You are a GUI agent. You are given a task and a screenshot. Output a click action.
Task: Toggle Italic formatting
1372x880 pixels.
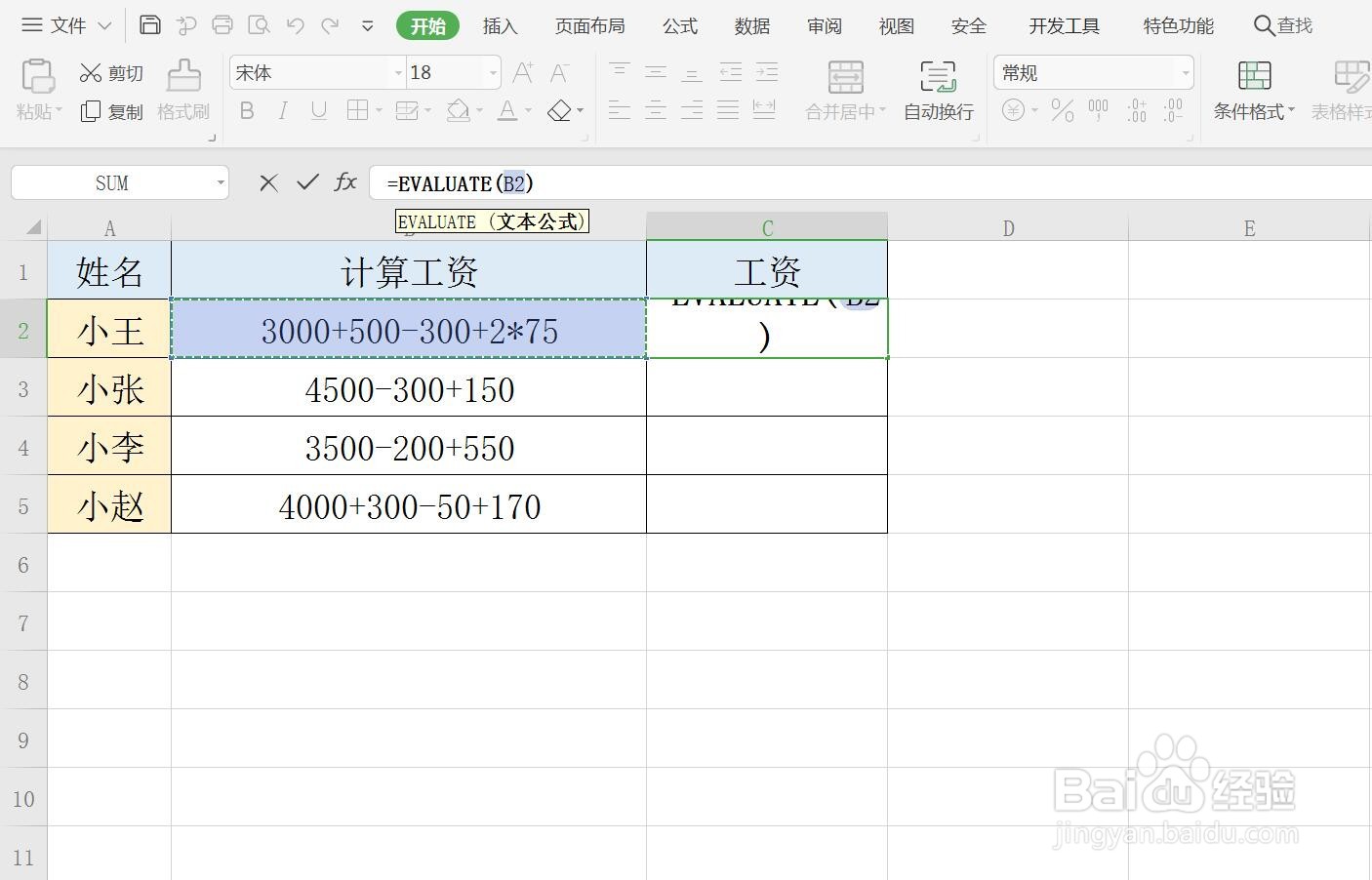pyautogui.click(x=282, y=111)
